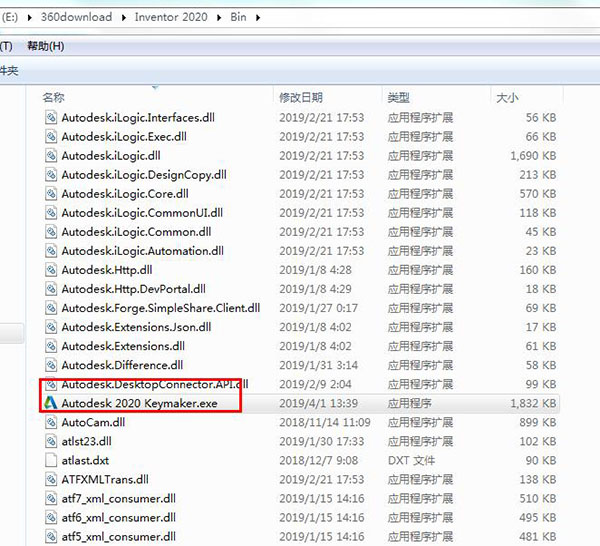This screenshot has width=600, height=546.
Task: Select the atlast.dxt file icon
Action: (x=51, y=460)
